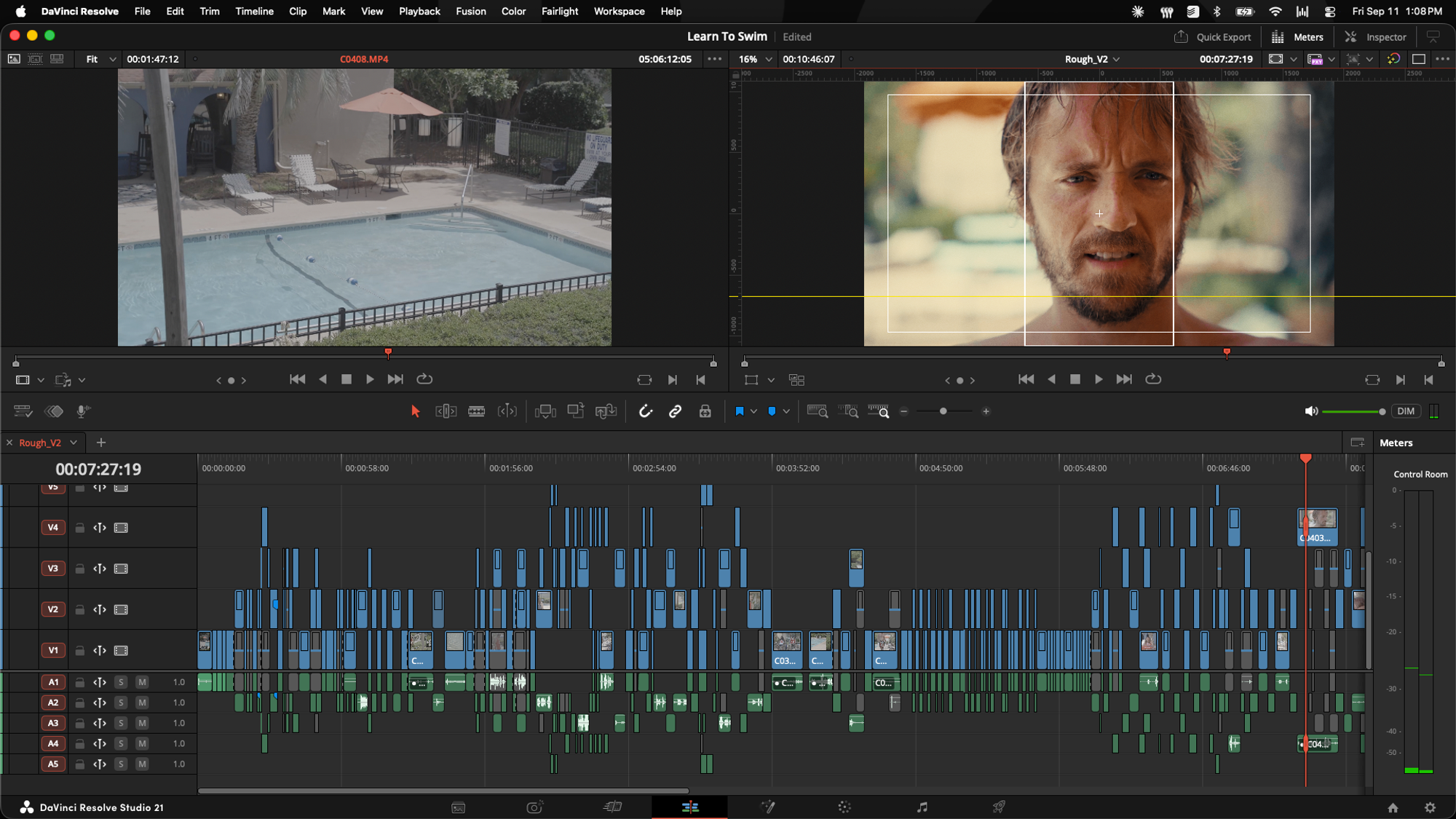Mute audio track A4
1456x819 pixels.
point(142,743)
